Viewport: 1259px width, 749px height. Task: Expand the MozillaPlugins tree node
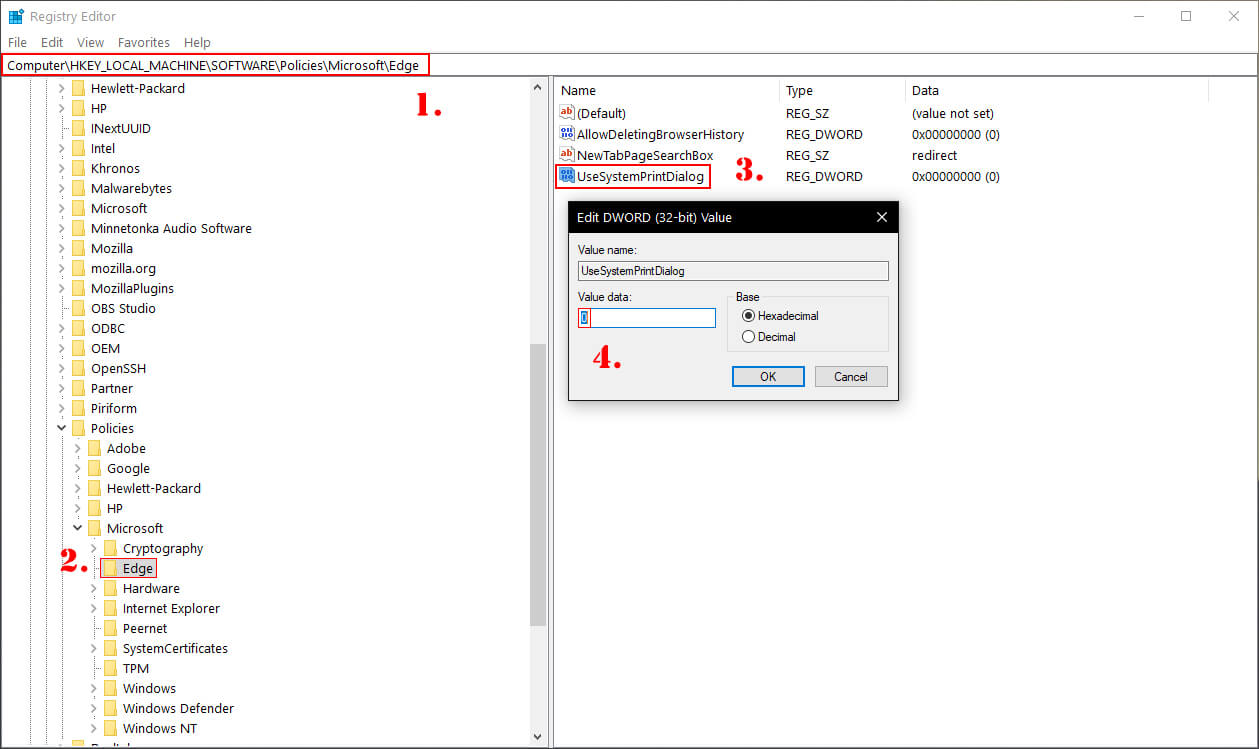tap(61, 288)
